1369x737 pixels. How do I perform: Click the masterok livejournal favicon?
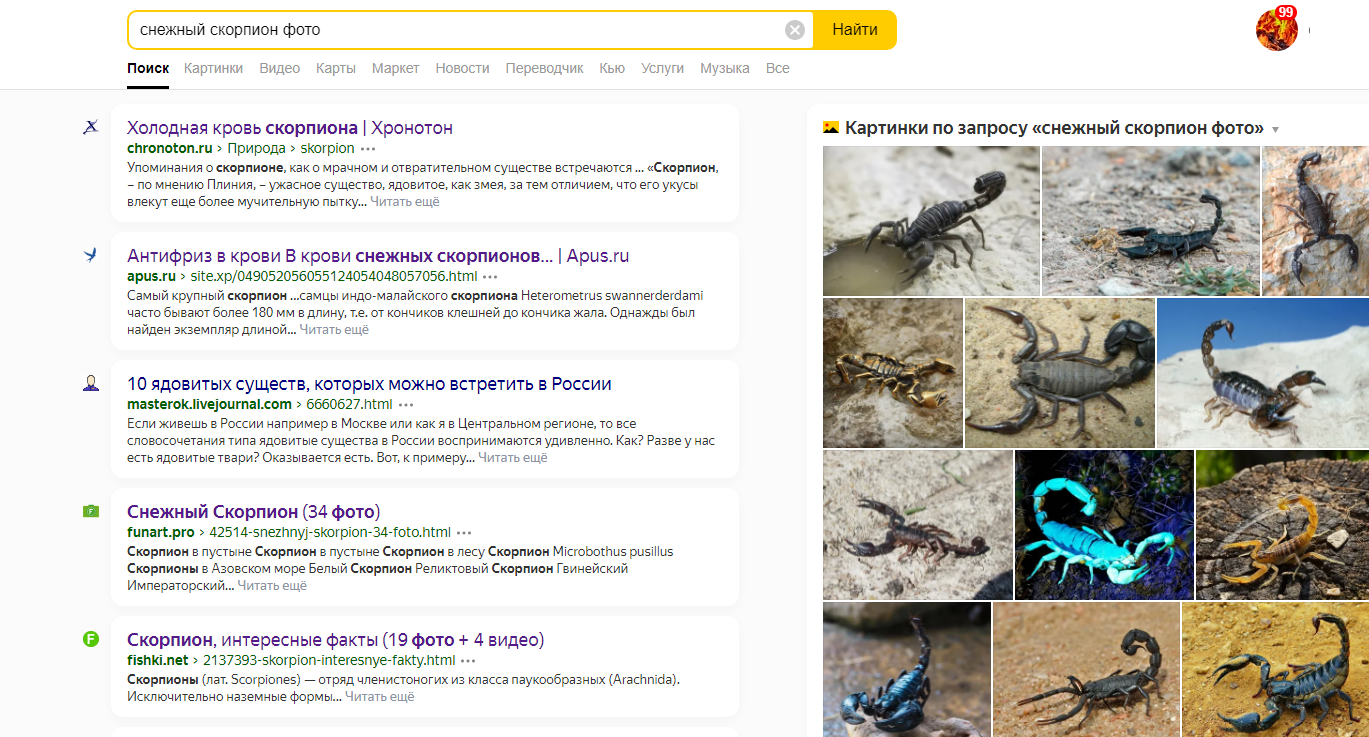pos(91,383)
